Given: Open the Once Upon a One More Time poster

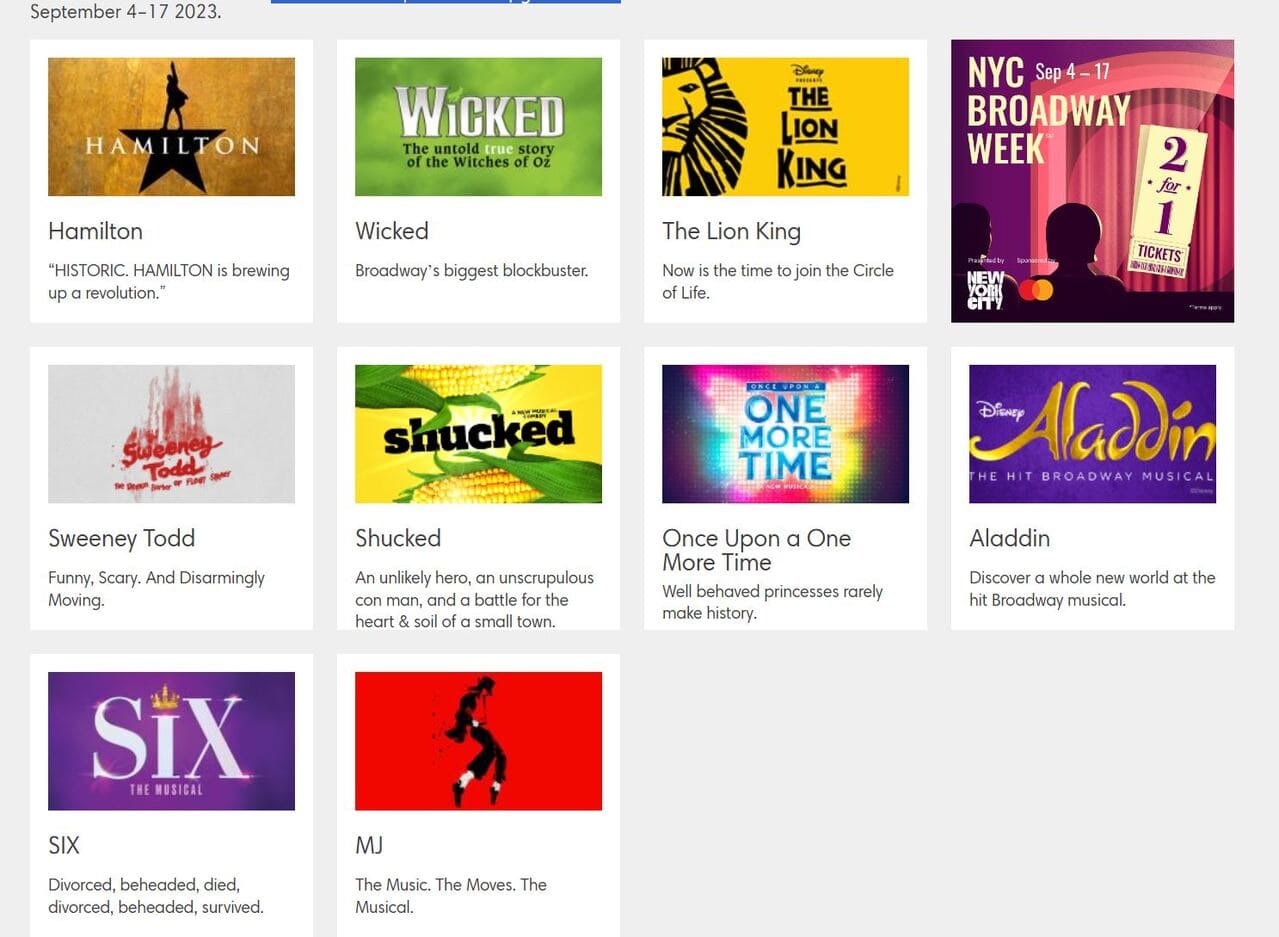Looking at the screenshot, I should (x=785, y=434).
